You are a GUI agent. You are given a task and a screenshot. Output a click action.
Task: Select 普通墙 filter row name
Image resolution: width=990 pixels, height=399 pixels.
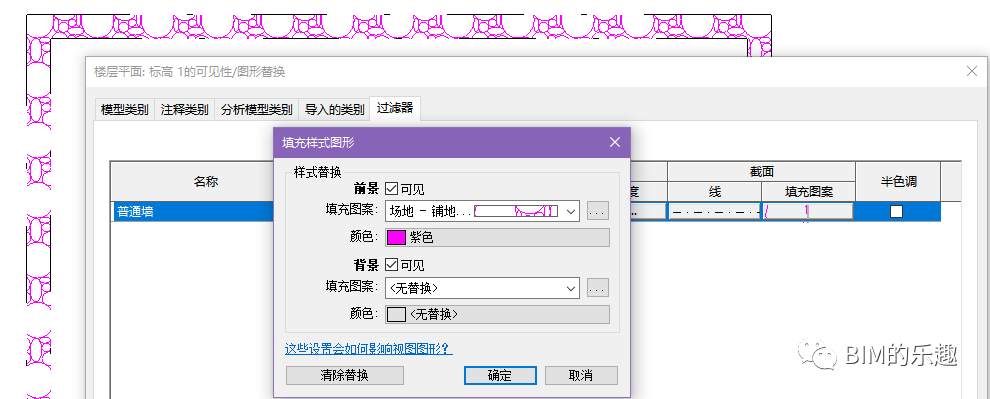tap(193, 211)
